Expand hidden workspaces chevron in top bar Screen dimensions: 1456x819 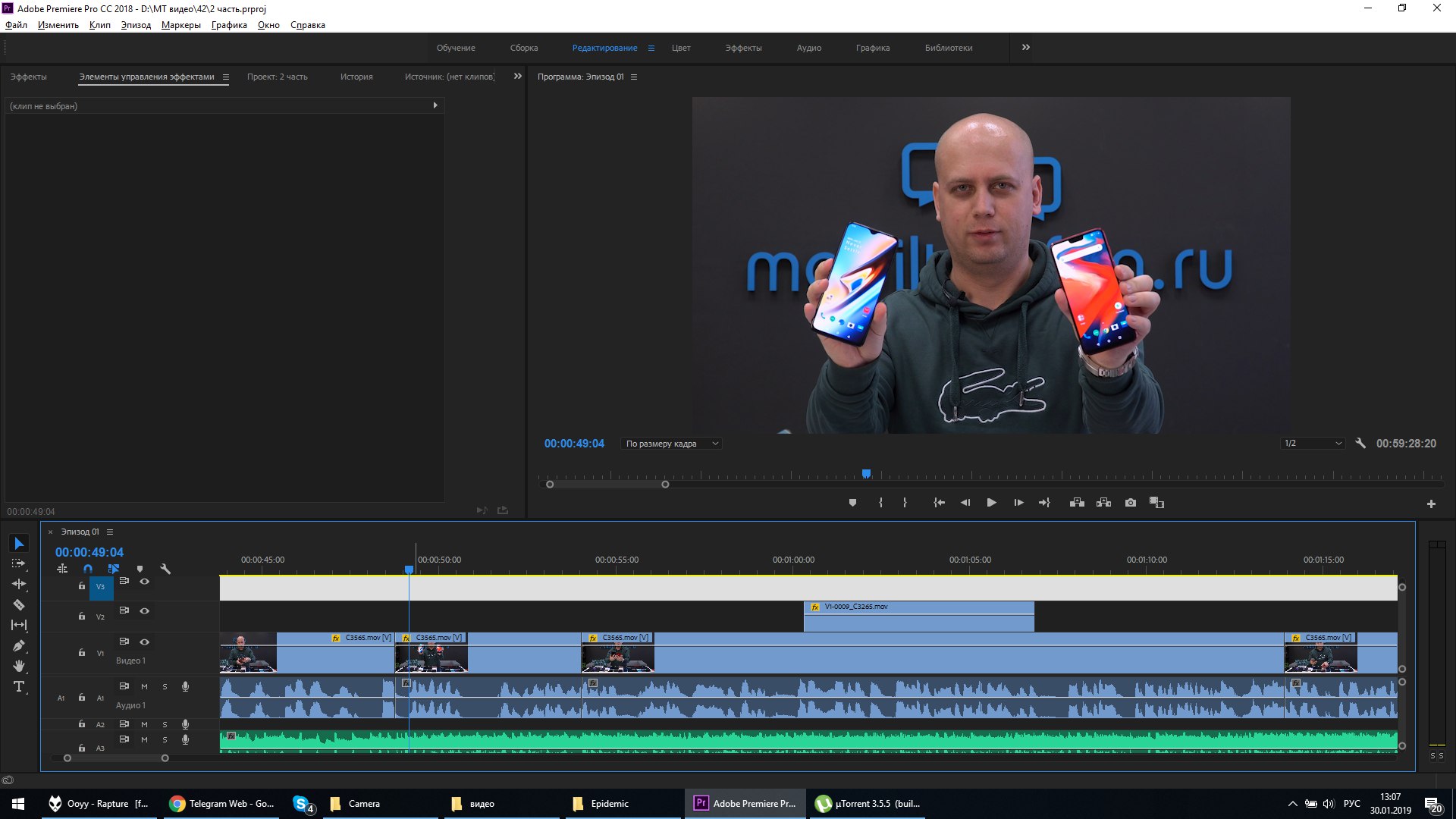(1026, 47)
